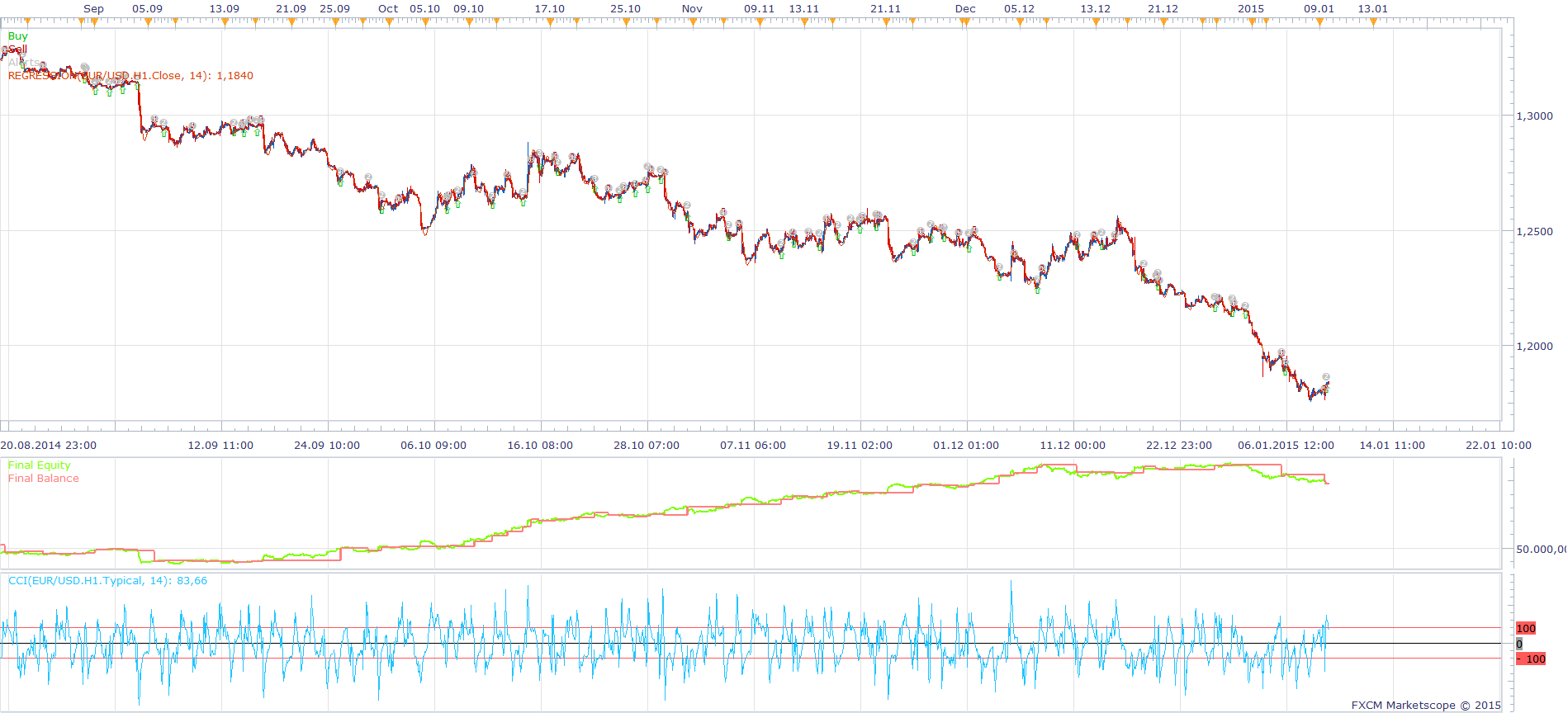Click the 14.01 11:00 time label
This screenshot has width=1568, height=713.
pyautogui.click(x=1392, y=446)
